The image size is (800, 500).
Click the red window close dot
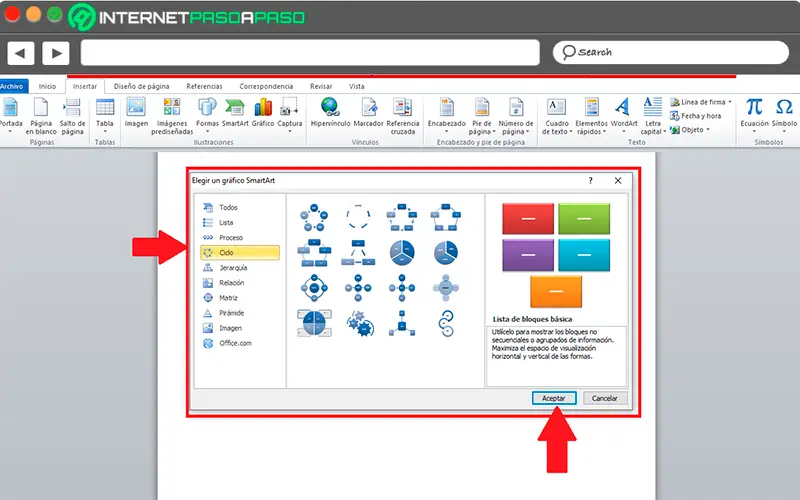pyautogui.click(x=12, y=14)
